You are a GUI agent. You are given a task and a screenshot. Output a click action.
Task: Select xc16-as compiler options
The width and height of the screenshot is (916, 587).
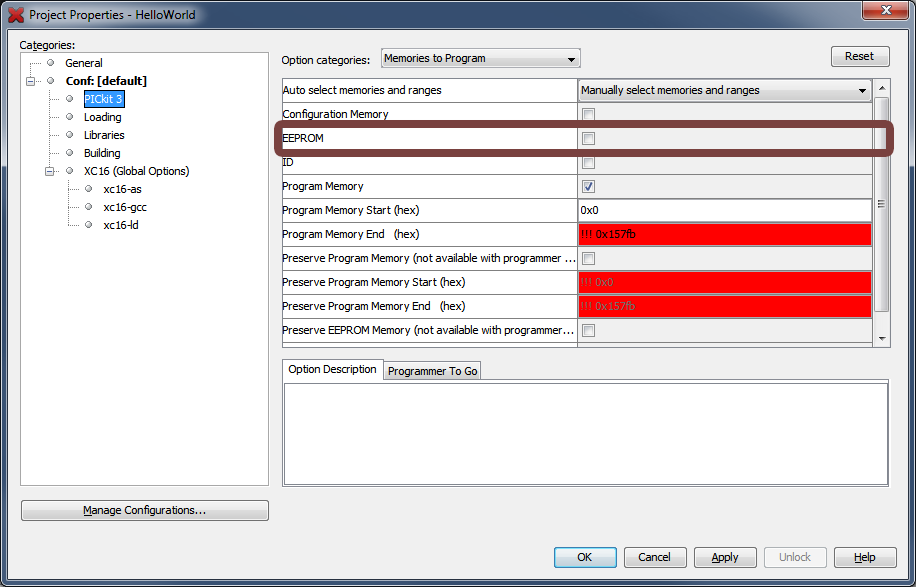pos(122,189)
